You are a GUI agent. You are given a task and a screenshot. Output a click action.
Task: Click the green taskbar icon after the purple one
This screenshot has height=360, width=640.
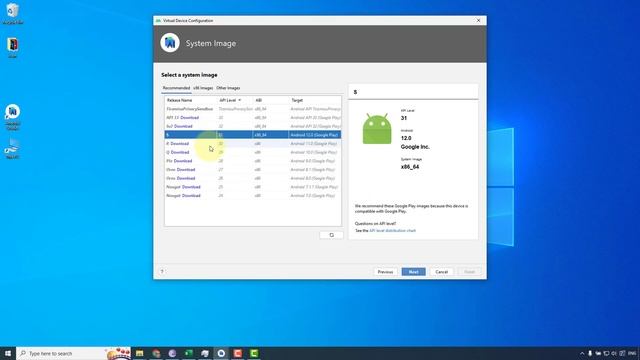click(x=189, y=353)
